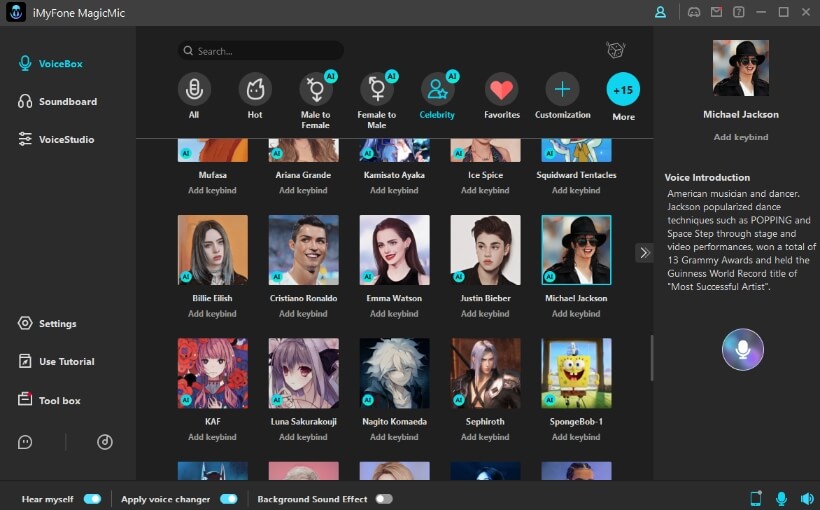Add keybind for Ariana Grande
This screenshot has height=510, width=820.
pos(303,190)
